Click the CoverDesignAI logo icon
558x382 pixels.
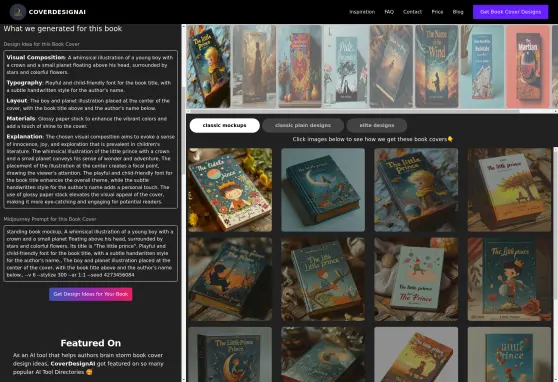pos(17,12)
